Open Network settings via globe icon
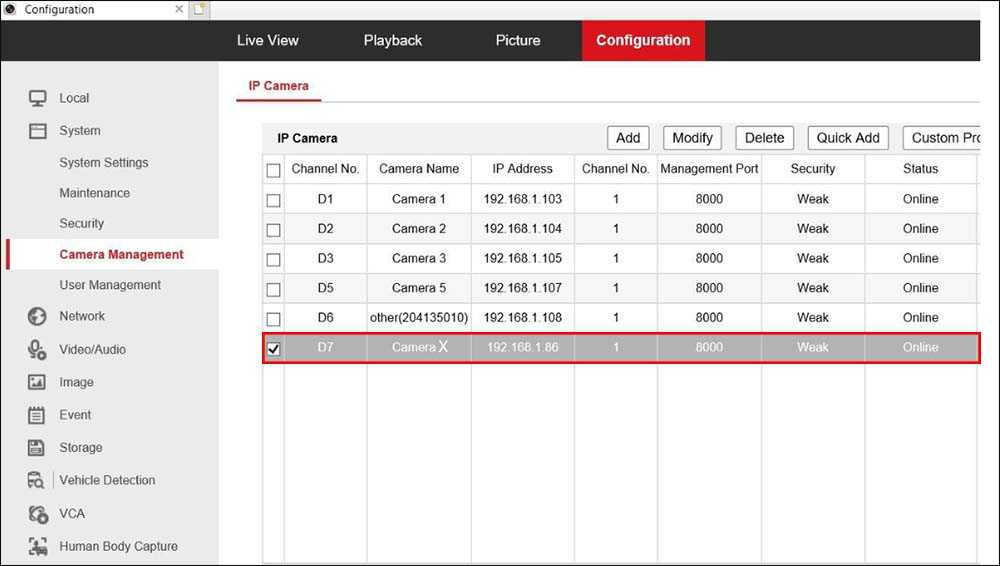 pyautogui.click(x=38, y=317)
